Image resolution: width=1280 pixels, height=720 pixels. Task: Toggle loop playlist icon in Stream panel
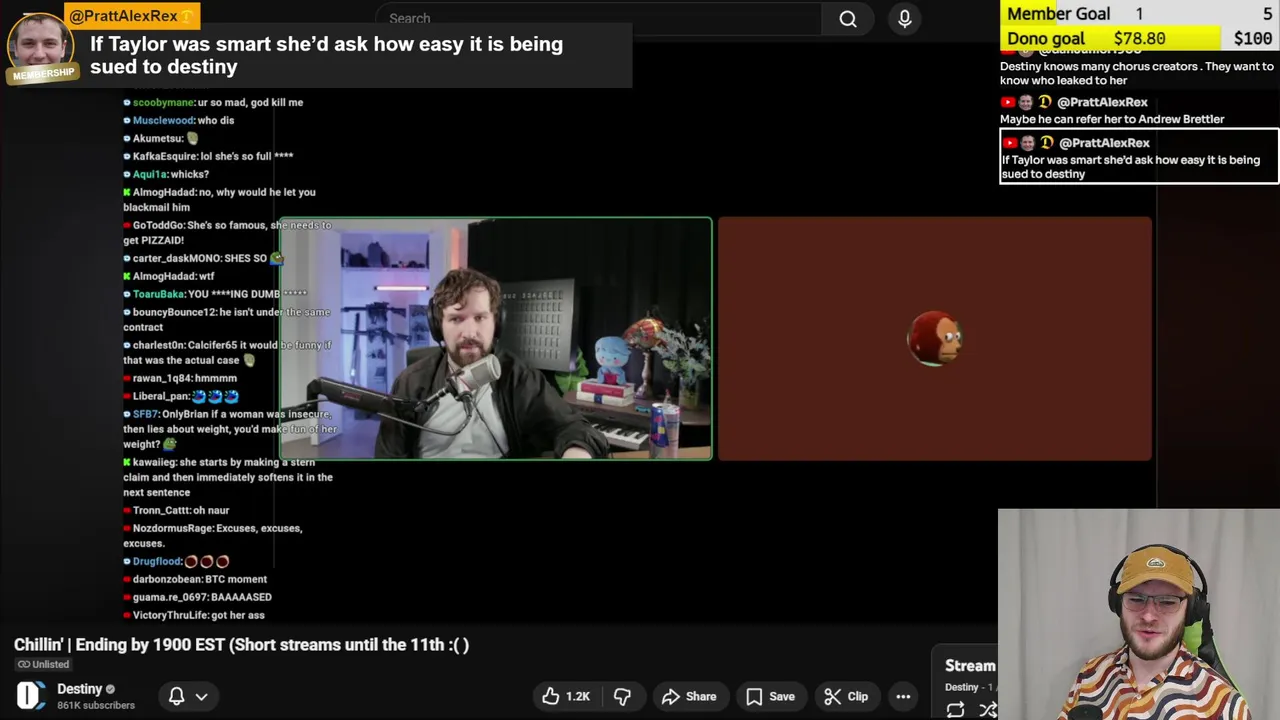tap(955, 709)
